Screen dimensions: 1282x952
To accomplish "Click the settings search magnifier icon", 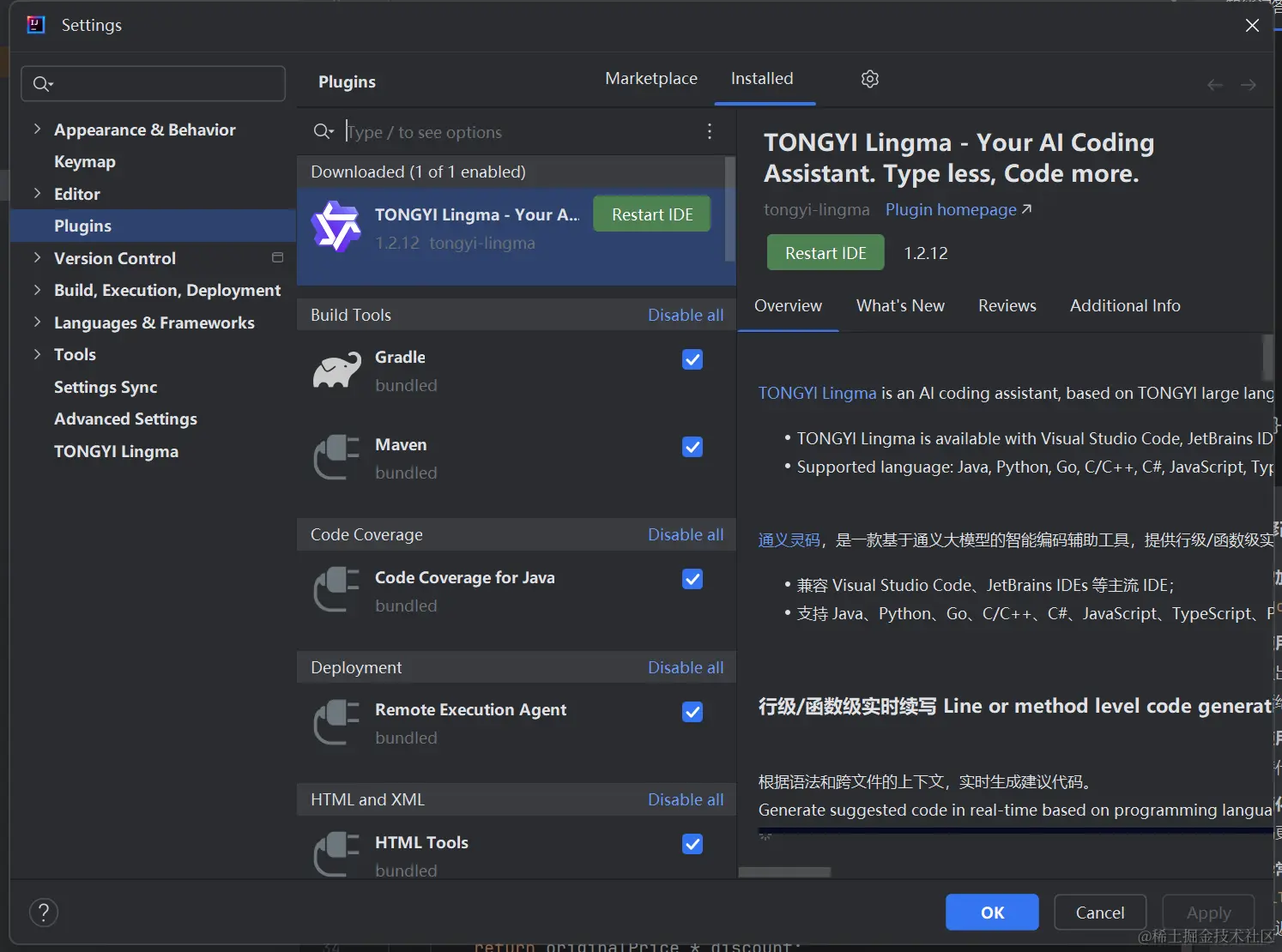I will coord(42,84).
